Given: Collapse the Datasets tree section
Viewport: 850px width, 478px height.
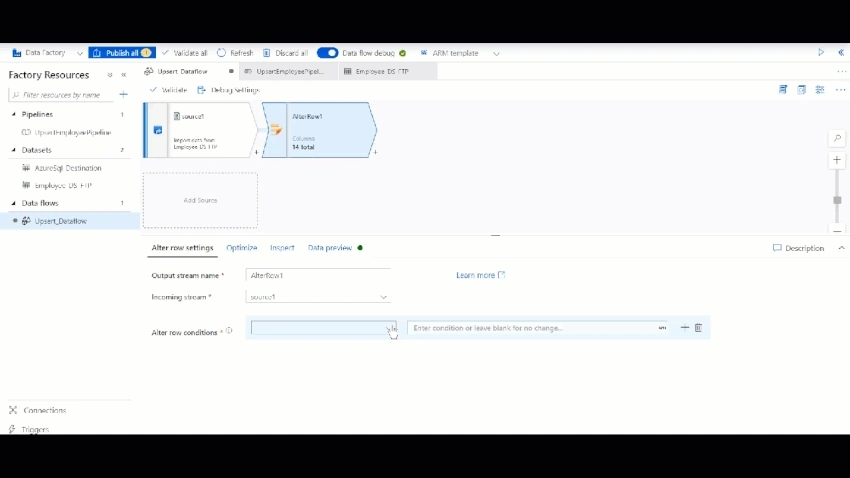Looking at the screenshot, I should coord(14,150).
